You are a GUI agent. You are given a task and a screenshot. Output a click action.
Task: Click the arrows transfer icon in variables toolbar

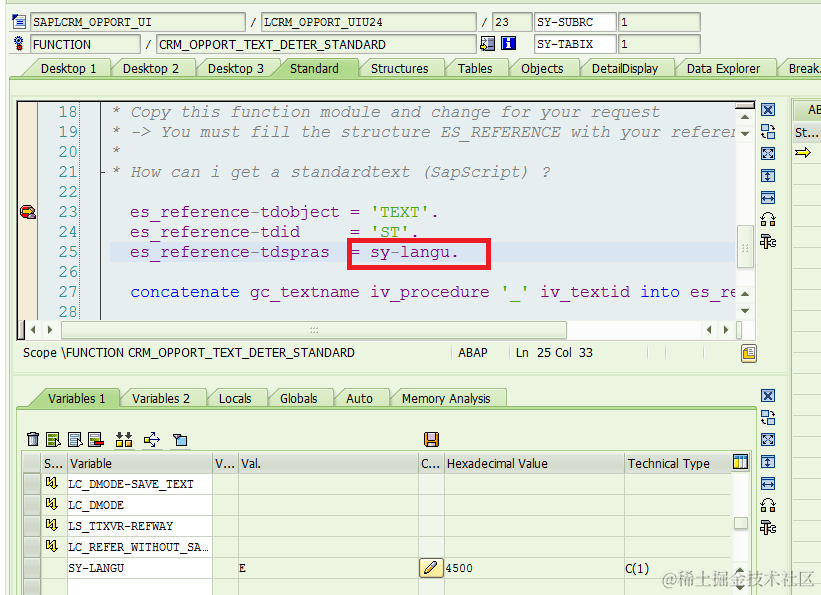click(x=152, y=439)
